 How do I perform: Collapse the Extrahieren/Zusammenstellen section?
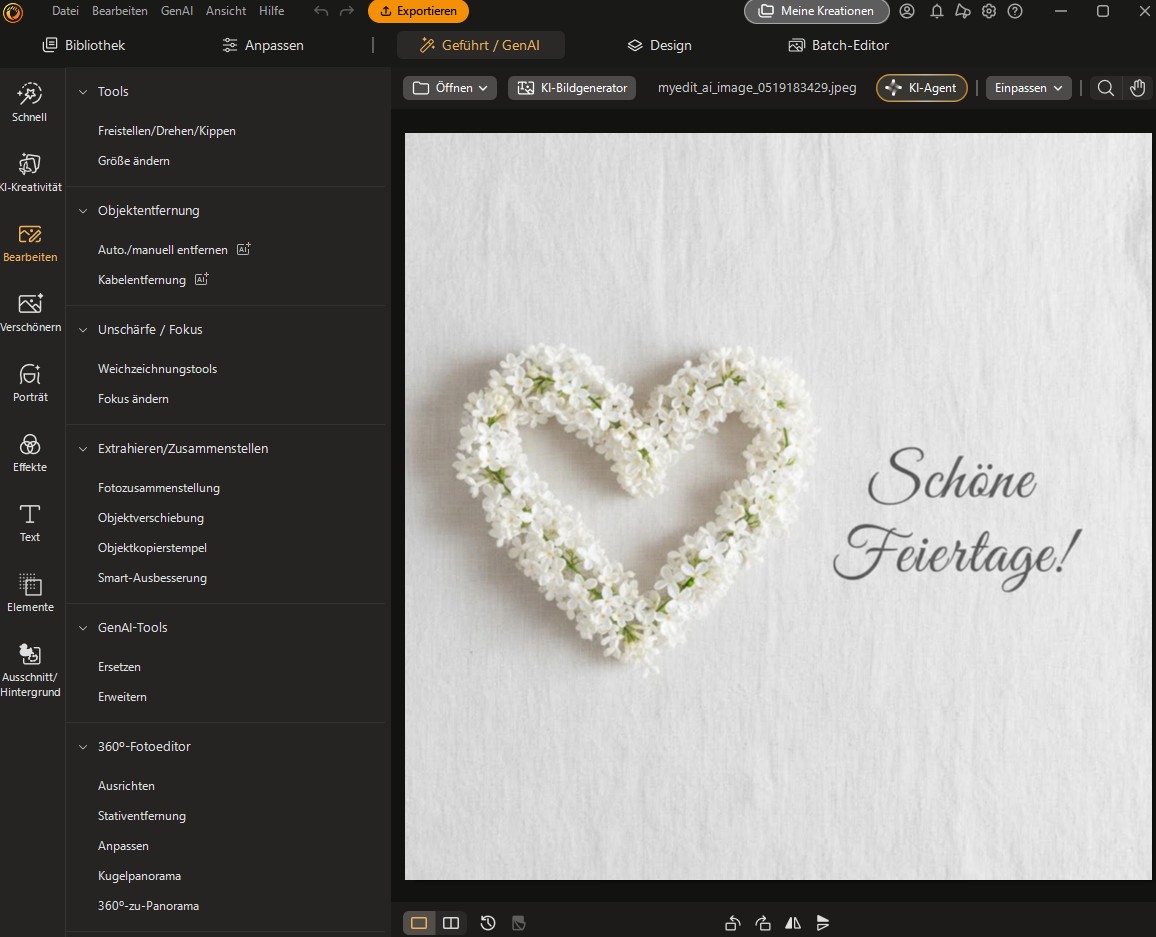[x=83, y=449]
